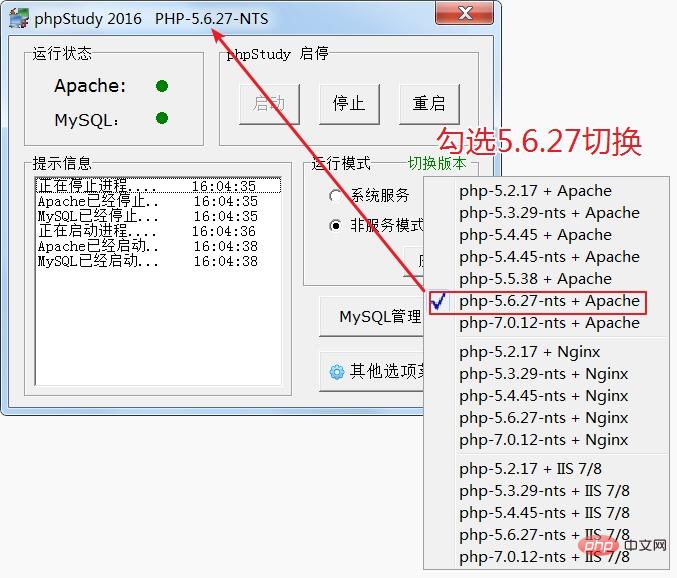
Task: Select checked php-5.6.27-nts + Apache entry
Action: (549, 301)
